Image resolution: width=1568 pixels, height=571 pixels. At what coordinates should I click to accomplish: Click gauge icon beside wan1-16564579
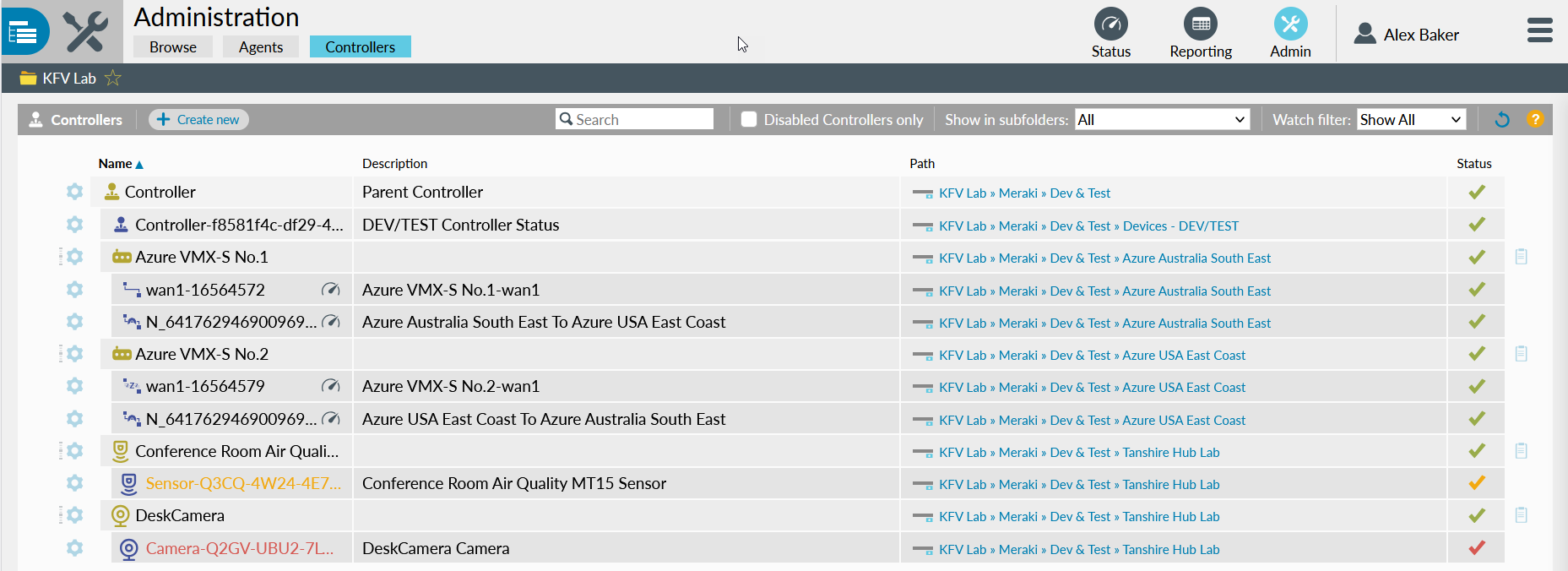click(x=331, y=386)
